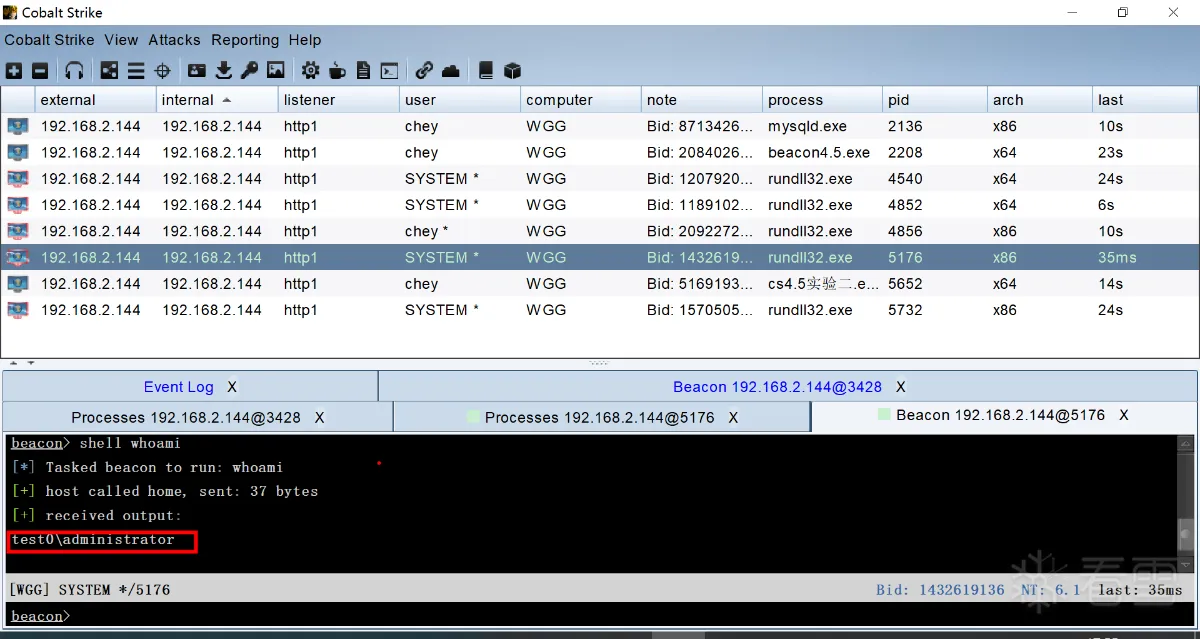1200x639 pixels.
Task: Click the terminal Scripted Web Delivery icon
Action: tap(390, 71)
